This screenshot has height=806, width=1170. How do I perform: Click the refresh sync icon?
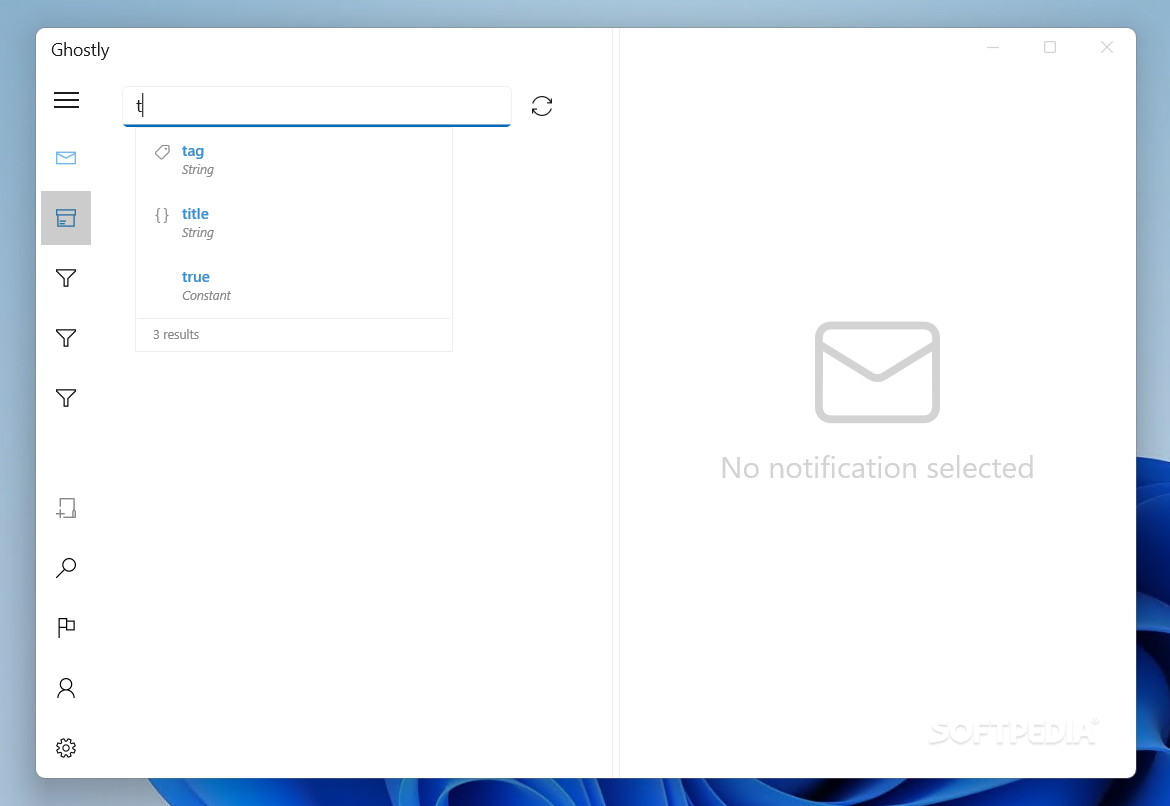(x=542, y=106)
